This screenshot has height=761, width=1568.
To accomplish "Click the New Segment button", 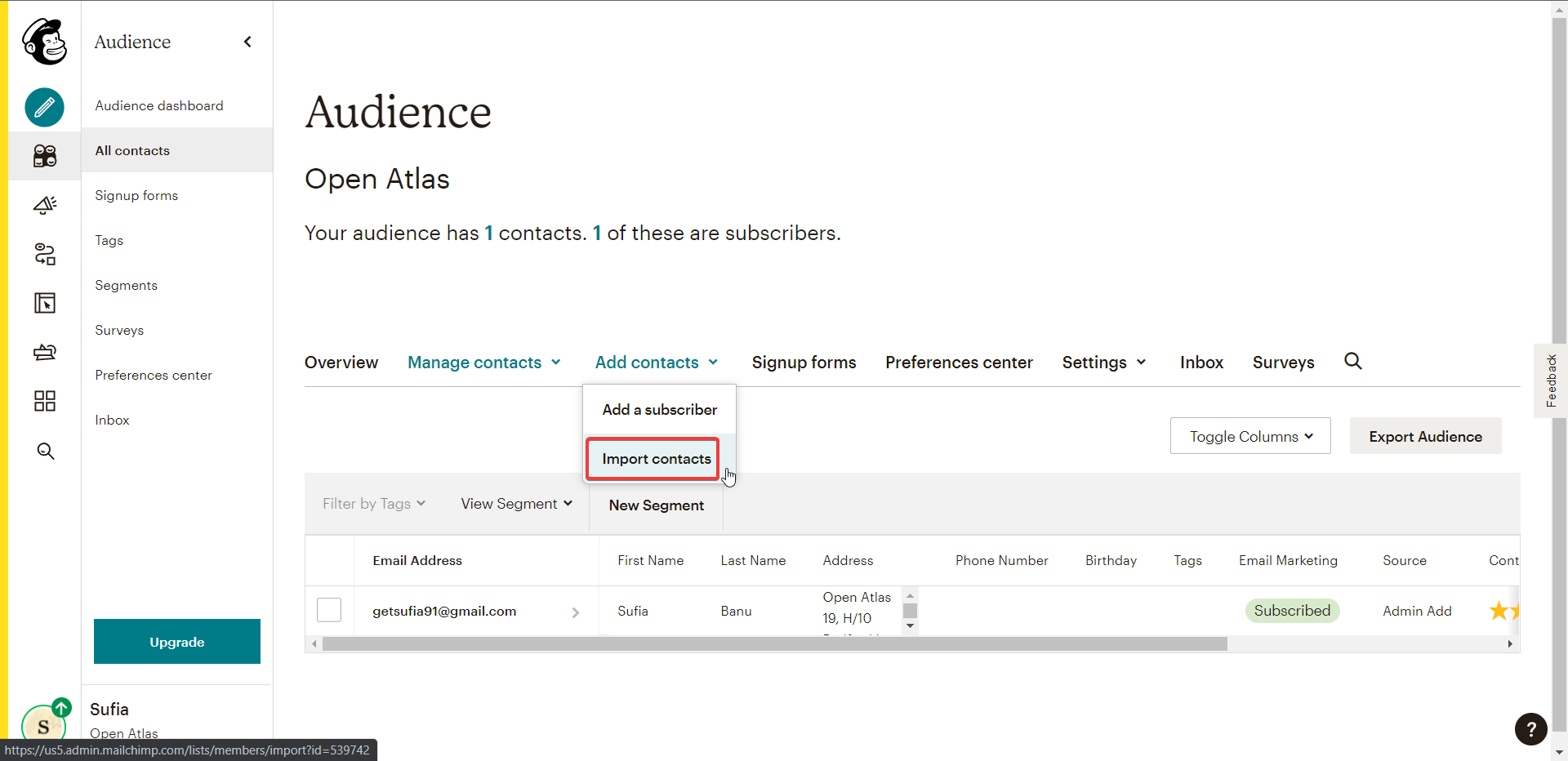I will pyautogui.click(x=657, y=505).
